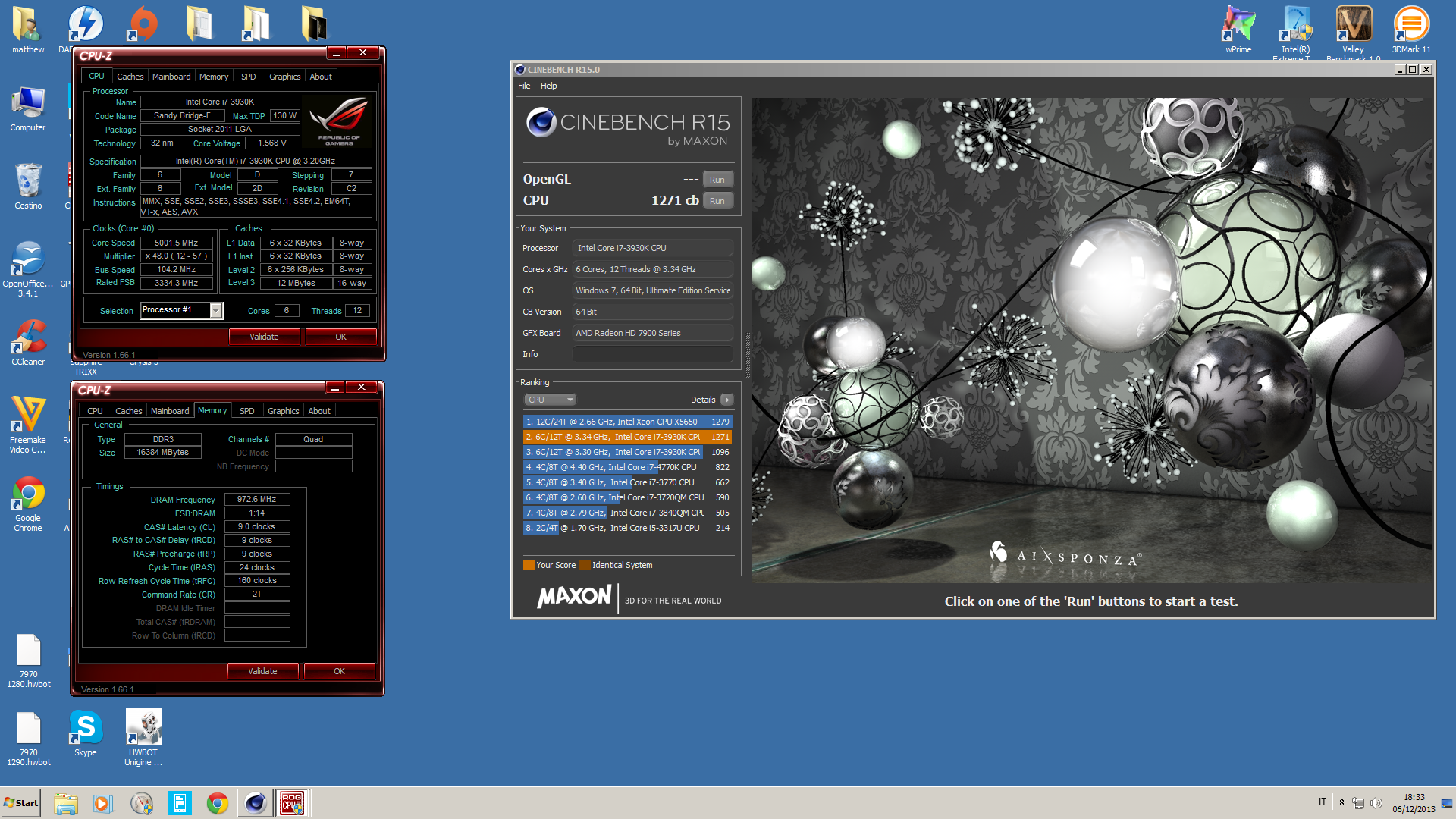The width and height of the screenshot is (1456, 819).
Task: Open the Computer desktop icon
Action: coord(28,108)
